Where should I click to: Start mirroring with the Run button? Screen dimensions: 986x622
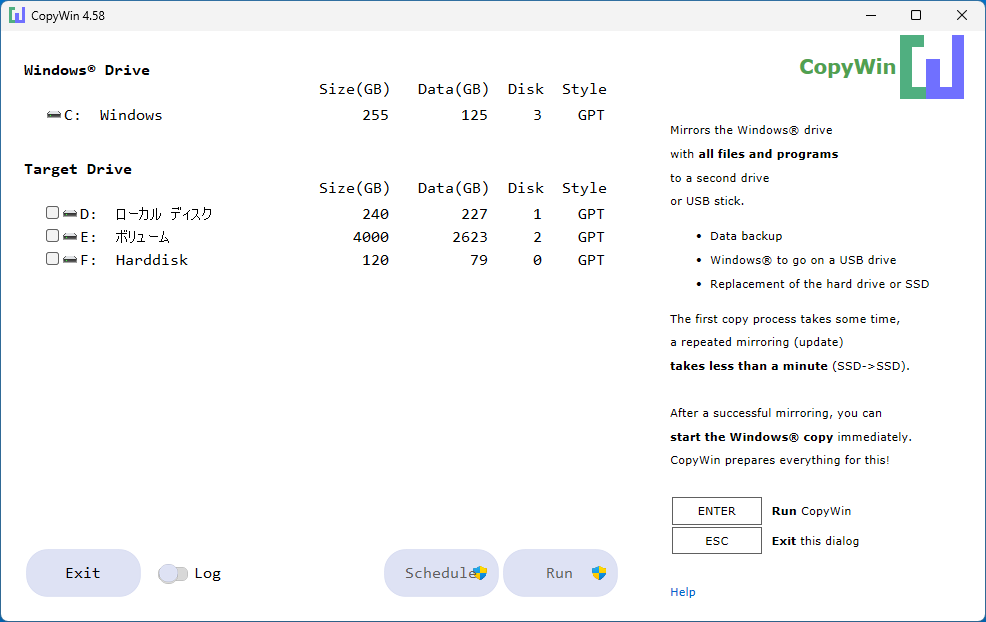coord(560,573)
